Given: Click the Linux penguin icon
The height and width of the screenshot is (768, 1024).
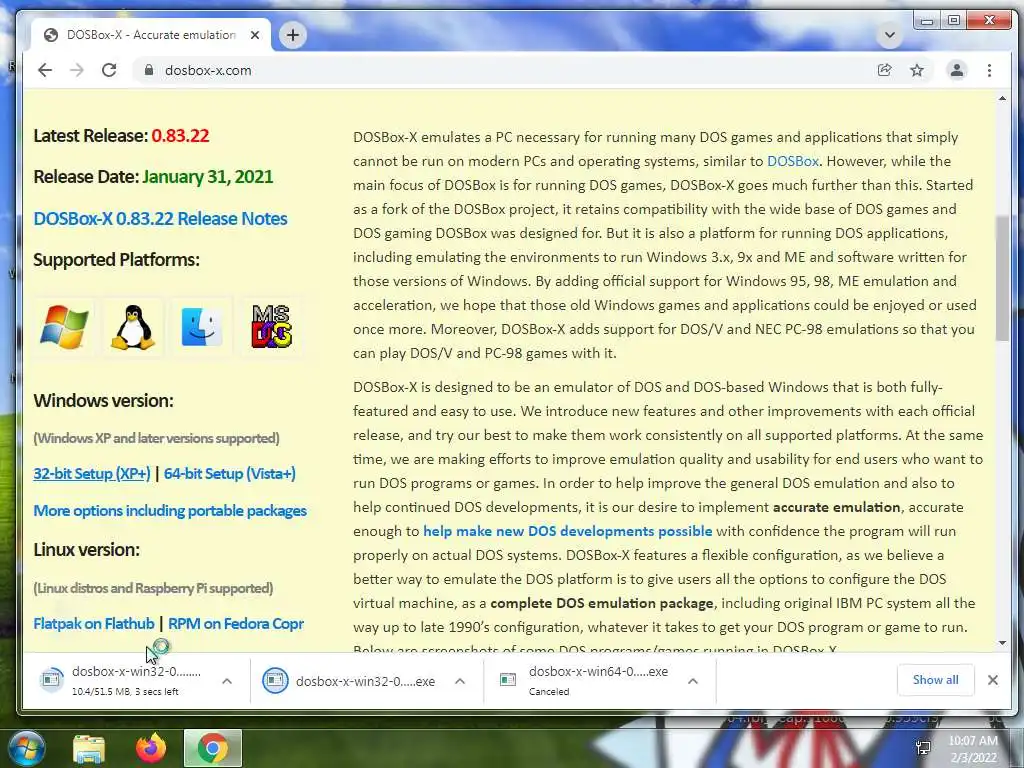Looking at the screenshot, I should [x=133, y=327].
